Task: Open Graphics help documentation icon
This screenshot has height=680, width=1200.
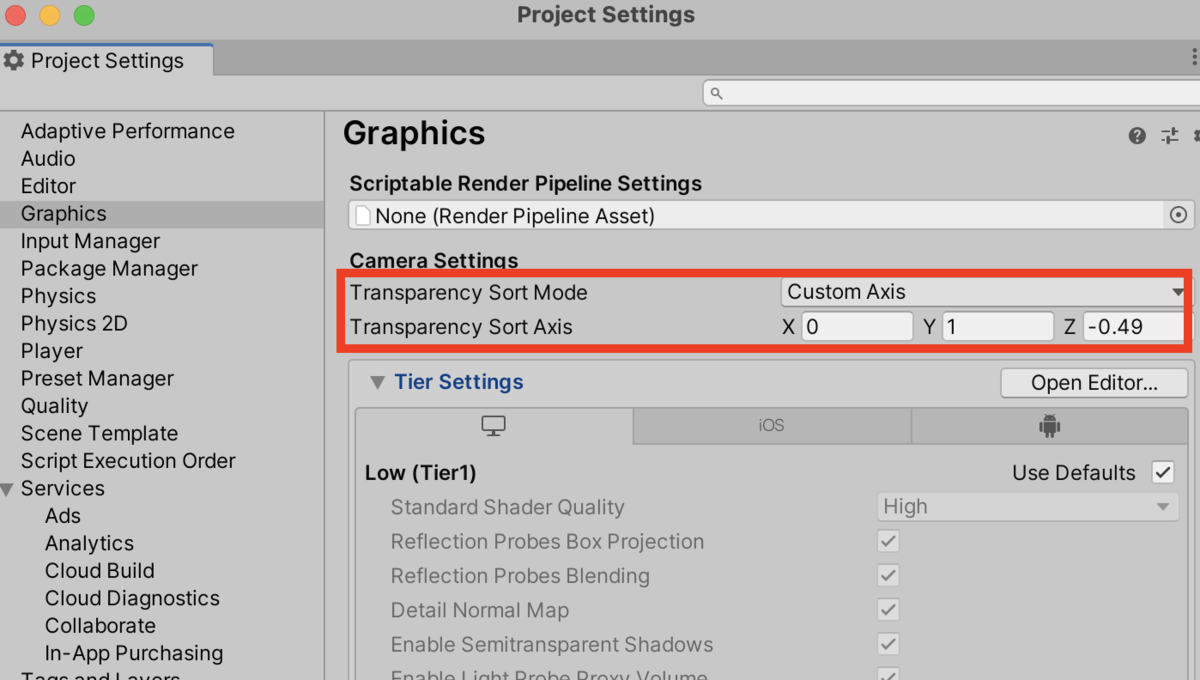Action: point(1137,136)
